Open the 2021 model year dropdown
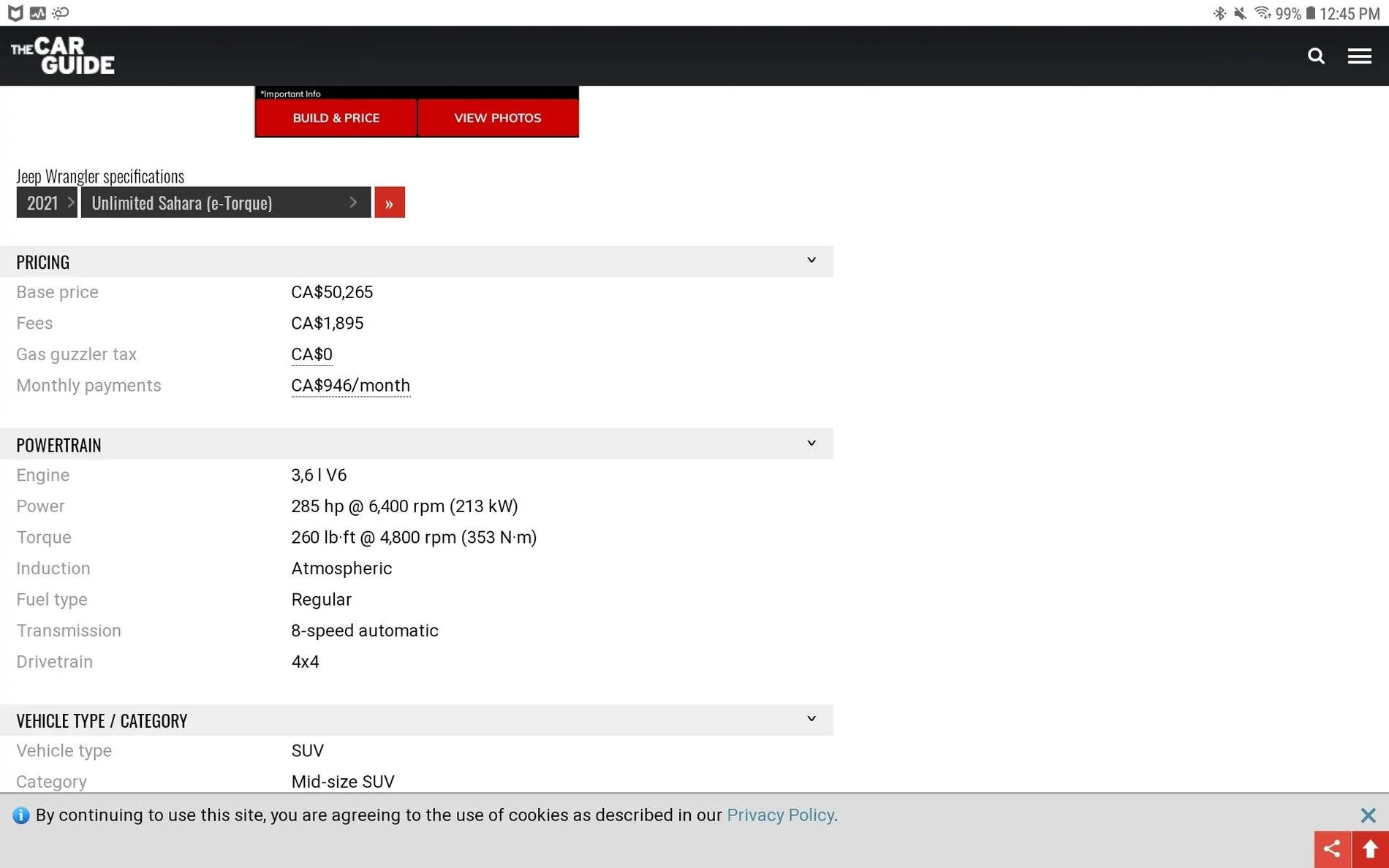The image size is (1389, 868). tap(47, 202)
